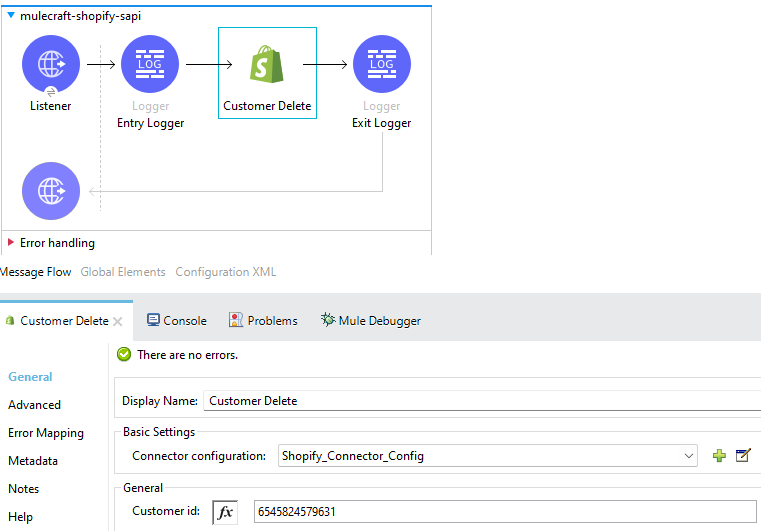Screen dimensions: 761x531
Task: Click the Entry Logger node icon
Action: (x=150, y=64)
